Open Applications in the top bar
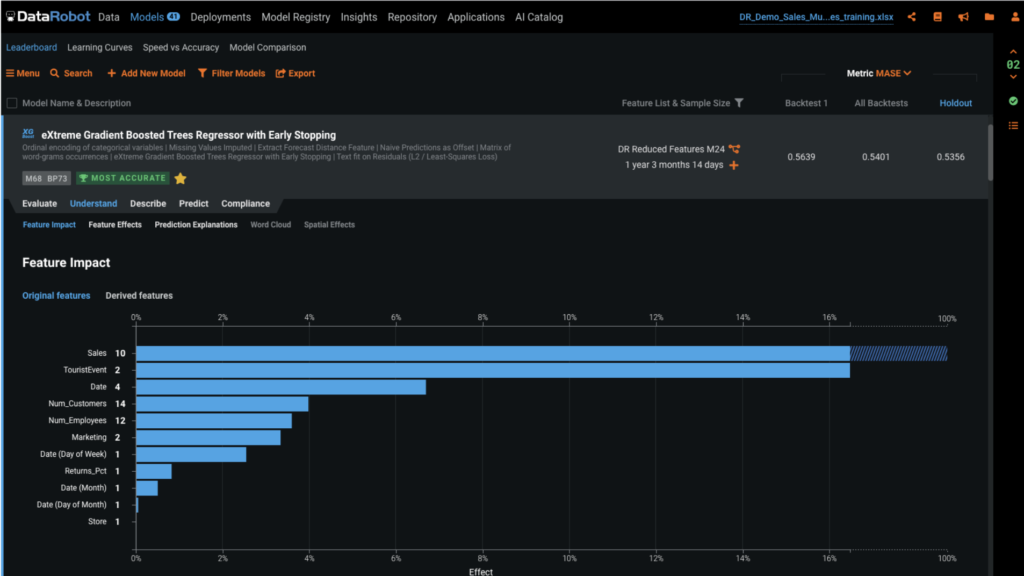The width and height of the screenshot is (1024, 576). click(475, 17)
